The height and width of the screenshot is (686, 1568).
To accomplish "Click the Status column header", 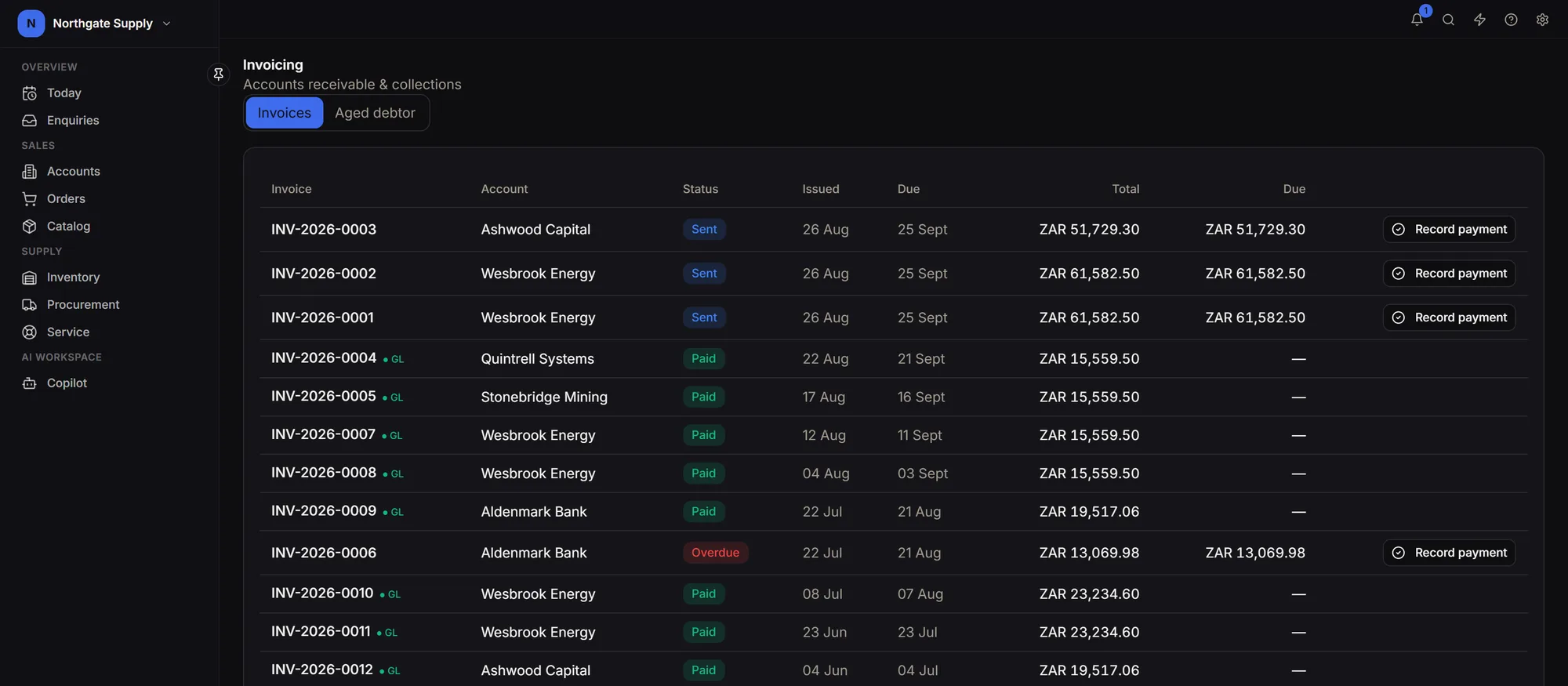I will (700, 189).
